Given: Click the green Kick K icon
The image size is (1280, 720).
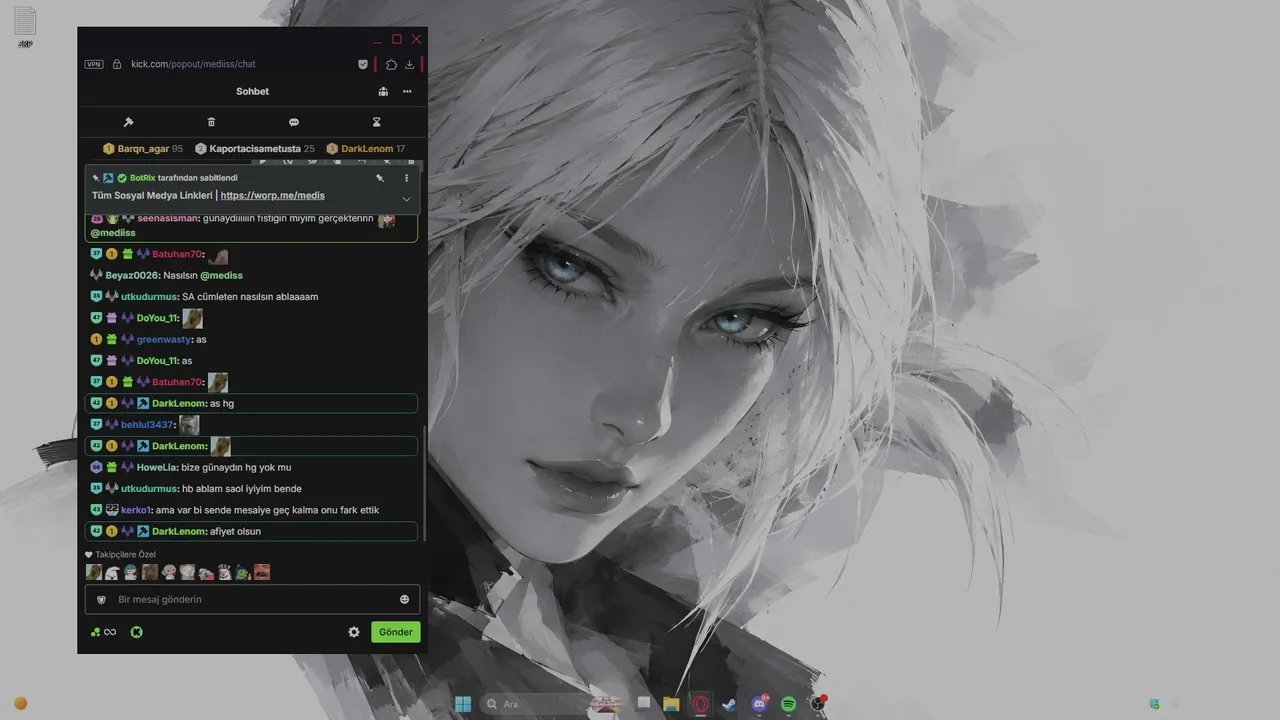Looking at the screenshot, I should tap(137, 632).
